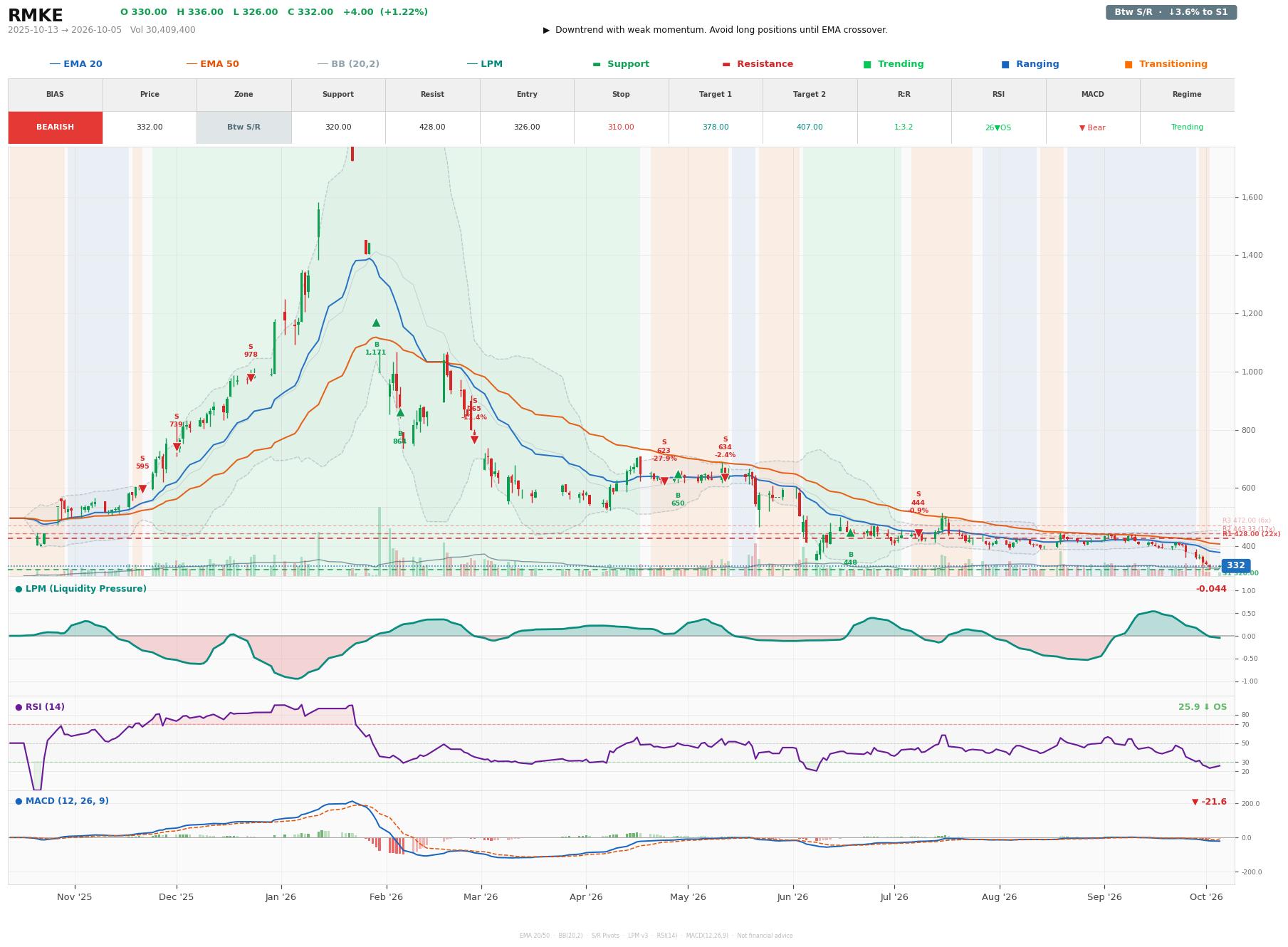Viewport: 1288px width, 947px height.
Task: Click the blue dot beside MACD (12, 26, 9)
Action: tap(19, 801)
